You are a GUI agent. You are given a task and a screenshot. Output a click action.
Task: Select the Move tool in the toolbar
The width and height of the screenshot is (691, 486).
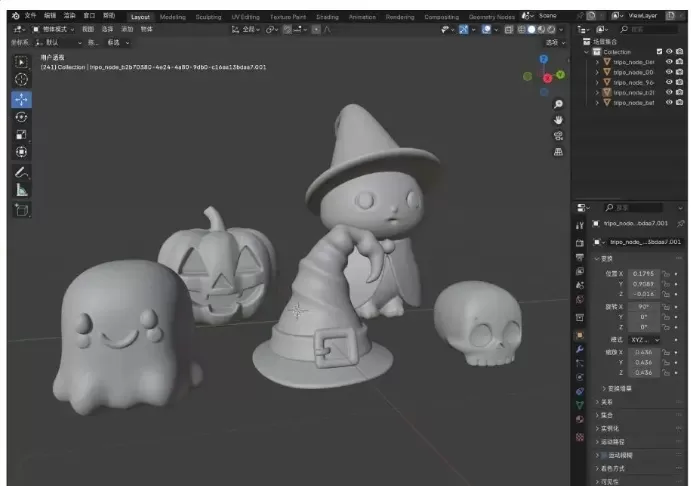(x=22, y=99)
